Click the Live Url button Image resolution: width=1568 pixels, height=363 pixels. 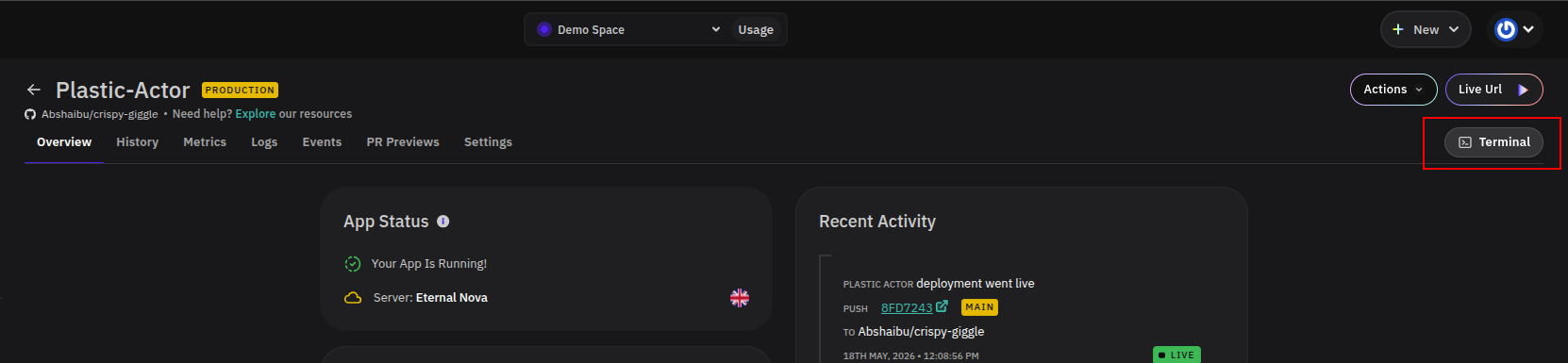pyautogui.click(x=1493, y=90)
